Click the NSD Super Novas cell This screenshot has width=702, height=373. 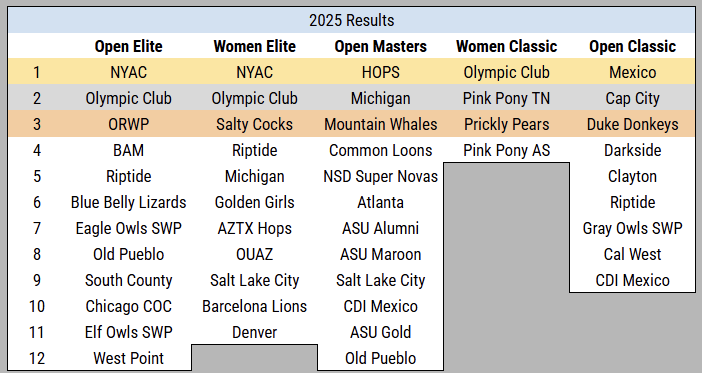tap(381, 176)
